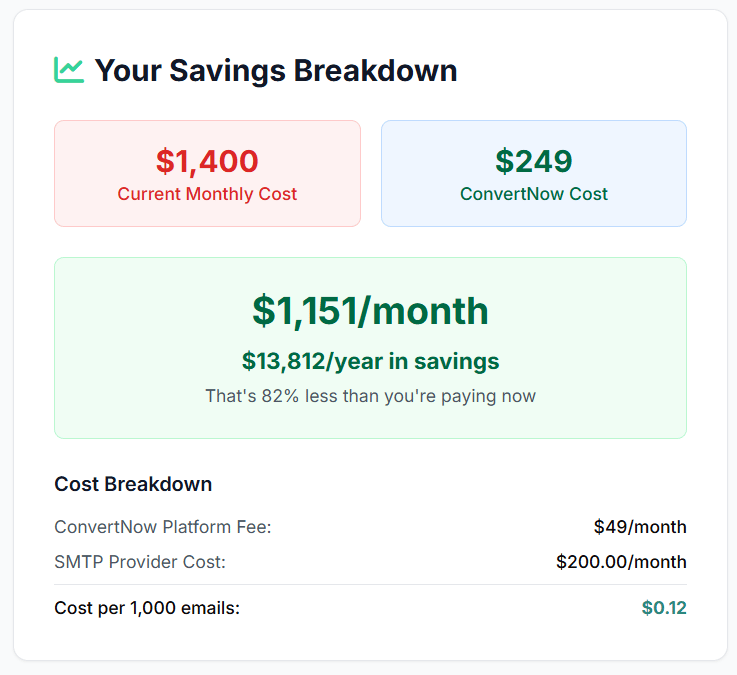Viewport: 737px width, 675px height.
Task: Click the $1,151/month savings figure
Action: [370, 311]
